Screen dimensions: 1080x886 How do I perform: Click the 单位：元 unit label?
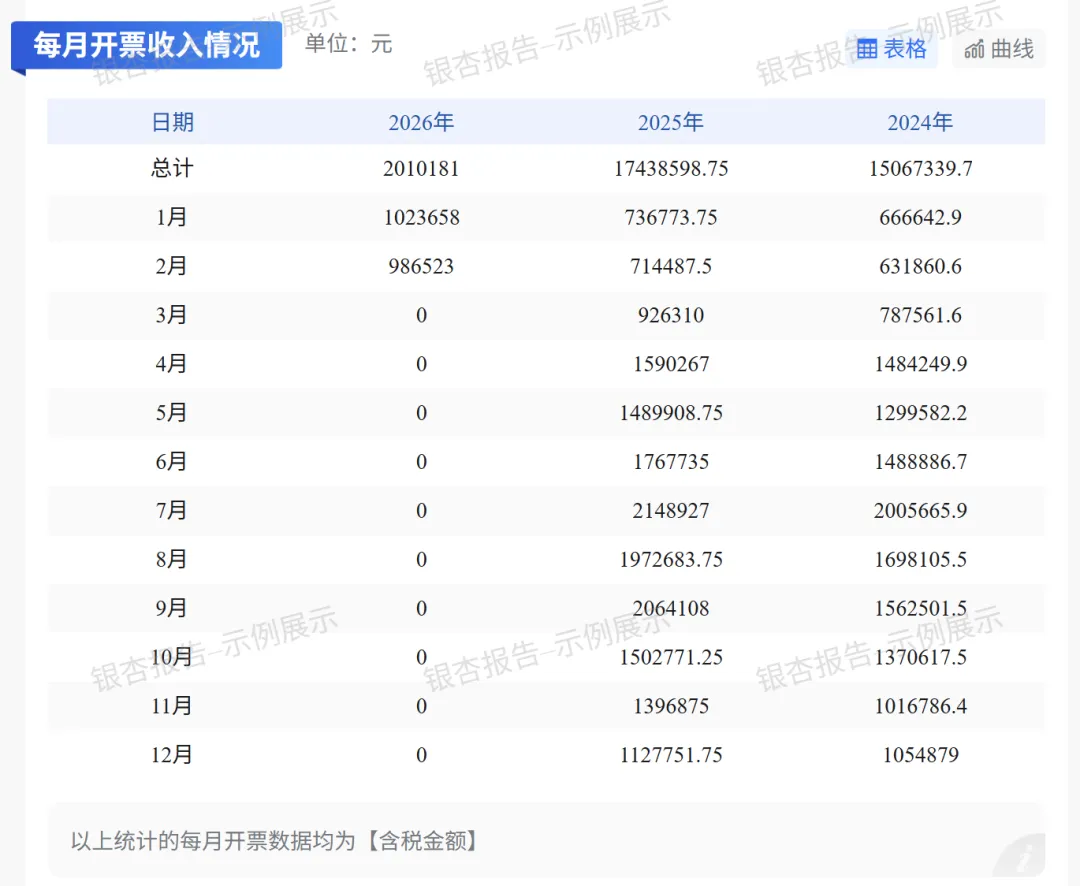[x=349, y=44]
